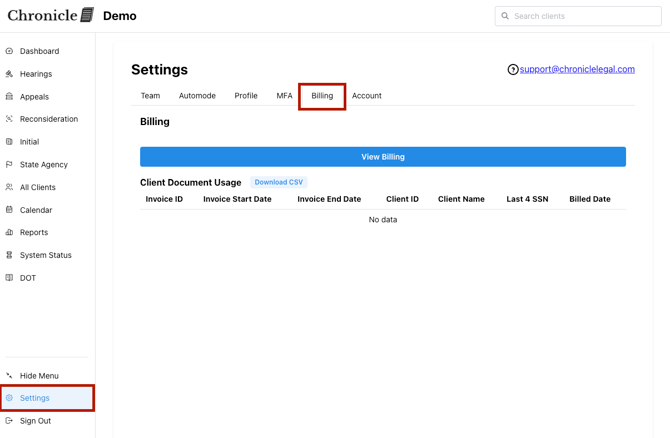
Task: Open Hearings via its gavel icon
Action: coord(10,74)
